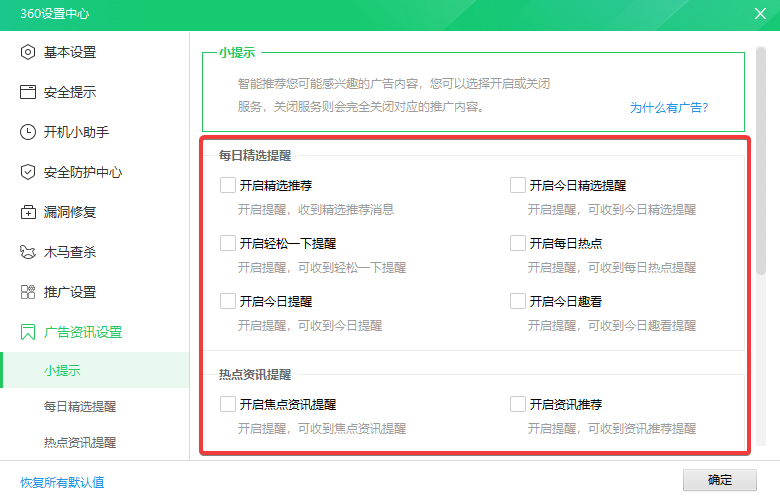Go to 开机小助手 settings
780x500 pixels.
[76, 132]
